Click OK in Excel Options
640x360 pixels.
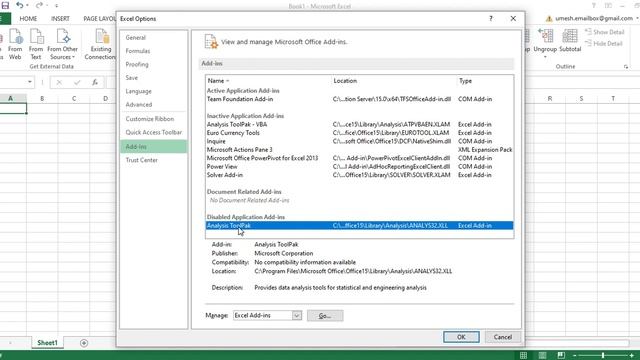point(461,337)
